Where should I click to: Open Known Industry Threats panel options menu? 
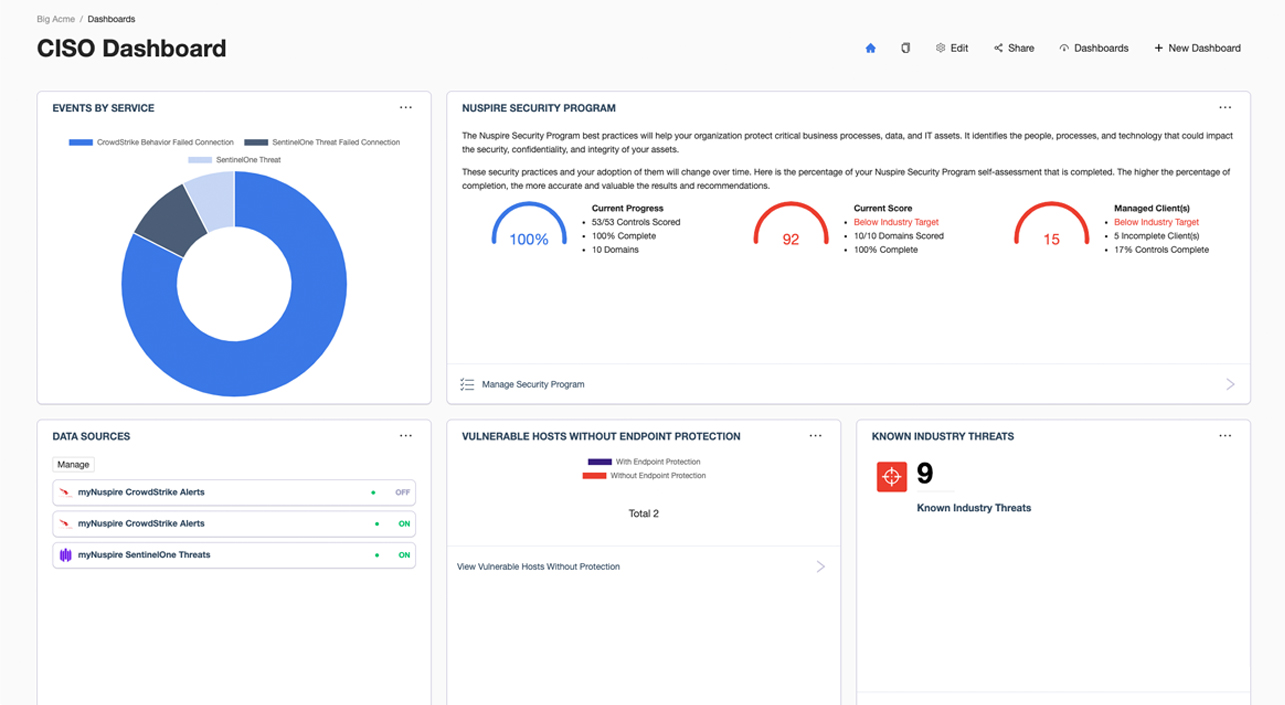click(1225, 436)
